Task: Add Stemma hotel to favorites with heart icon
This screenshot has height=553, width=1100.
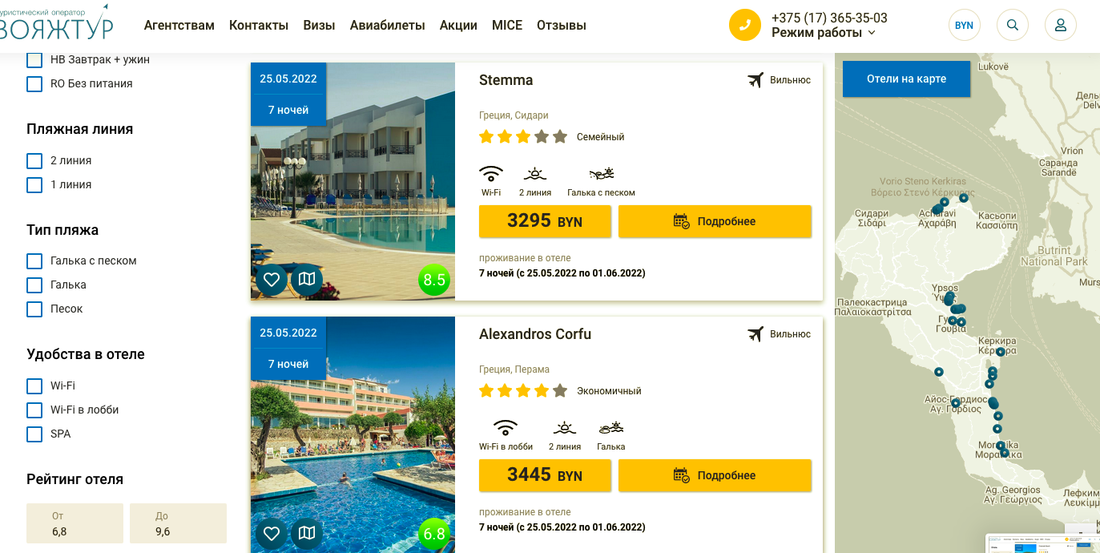Action: click(x=271, y=279)
